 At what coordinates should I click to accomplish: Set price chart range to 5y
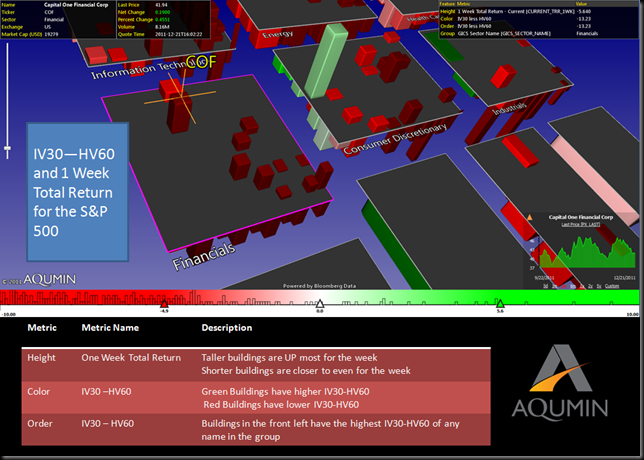click(x=599, y=286)
